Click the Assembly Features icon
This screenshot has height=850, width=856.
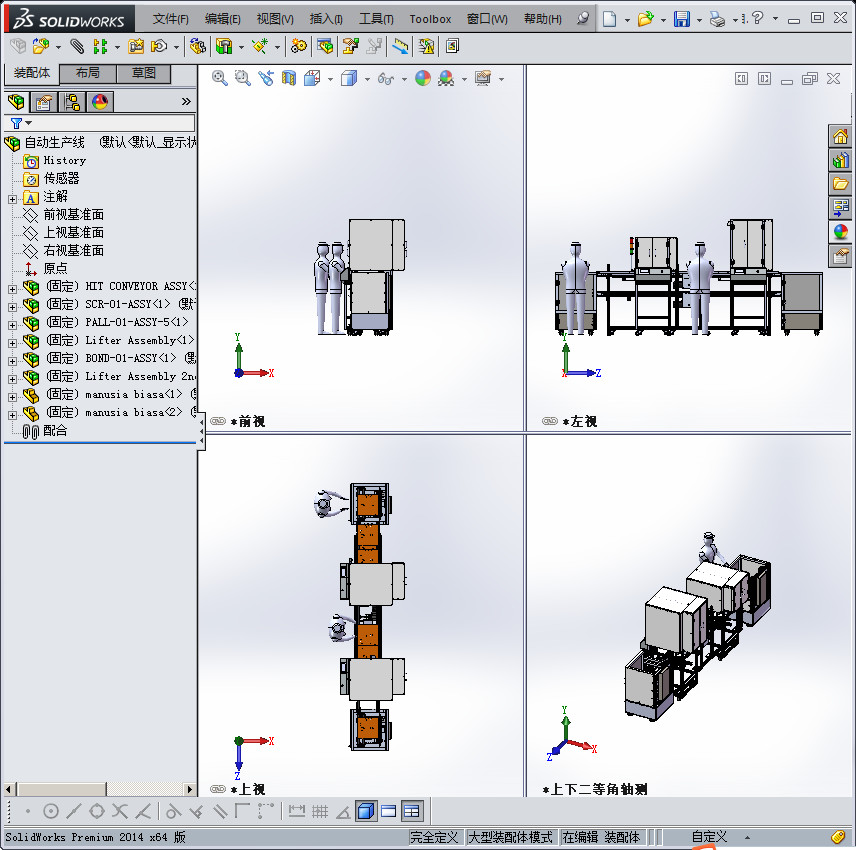[x=224, y=46]
